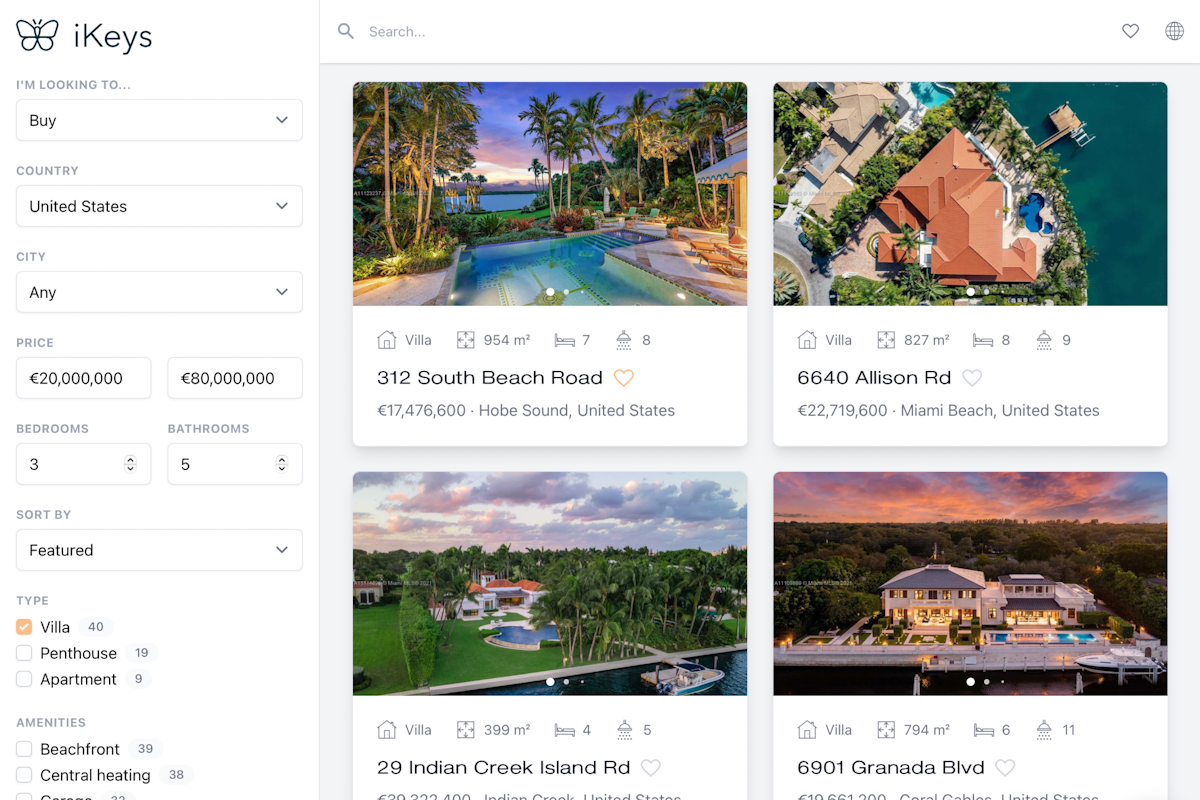The height and width of the screenshot is (800, 1200).
Task: Favorite the 6901 Granada Blvd listing
Action: pyautogui.click(x=1006, y=768)
